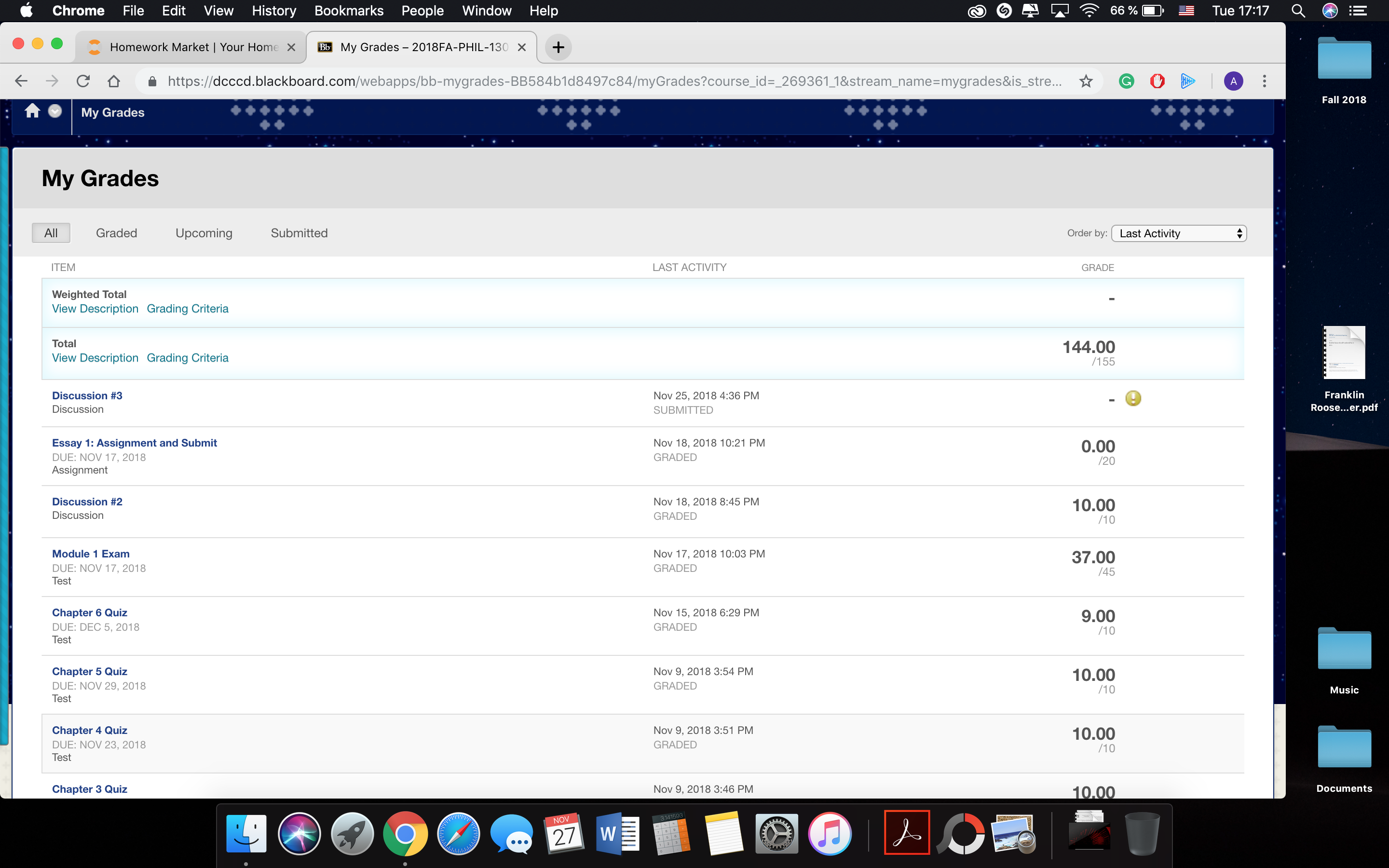View Description for Total row
The height and width of the screenshot is (868, 1389).
pyautogui.click(x=95, y=358)
